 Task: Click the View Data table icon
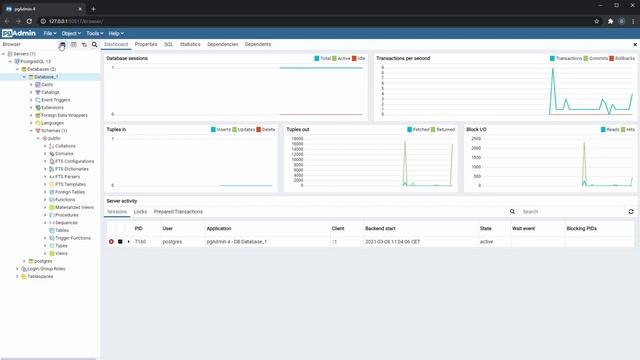[x=73, y=44]
